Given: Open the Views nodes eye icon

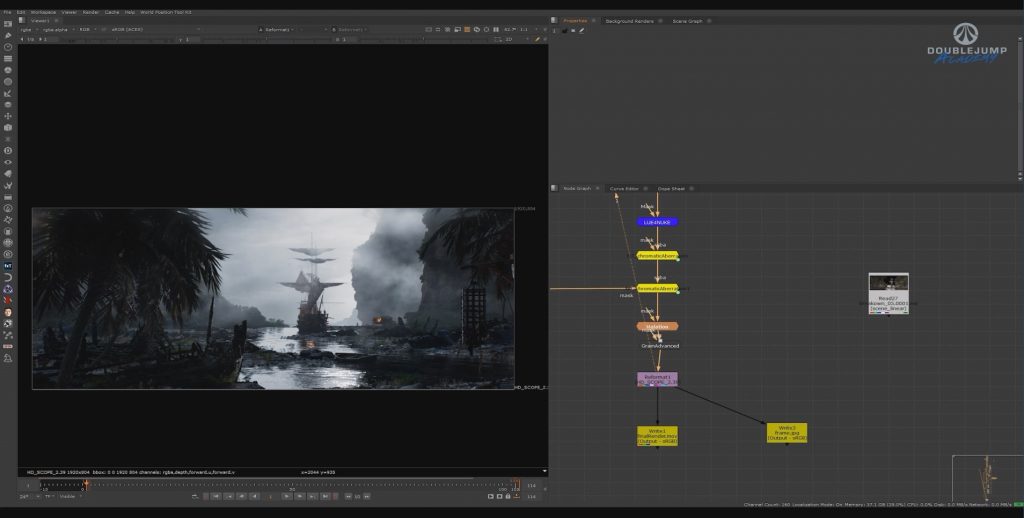Looking at the screenshot, I should click(x=8, y=162).
